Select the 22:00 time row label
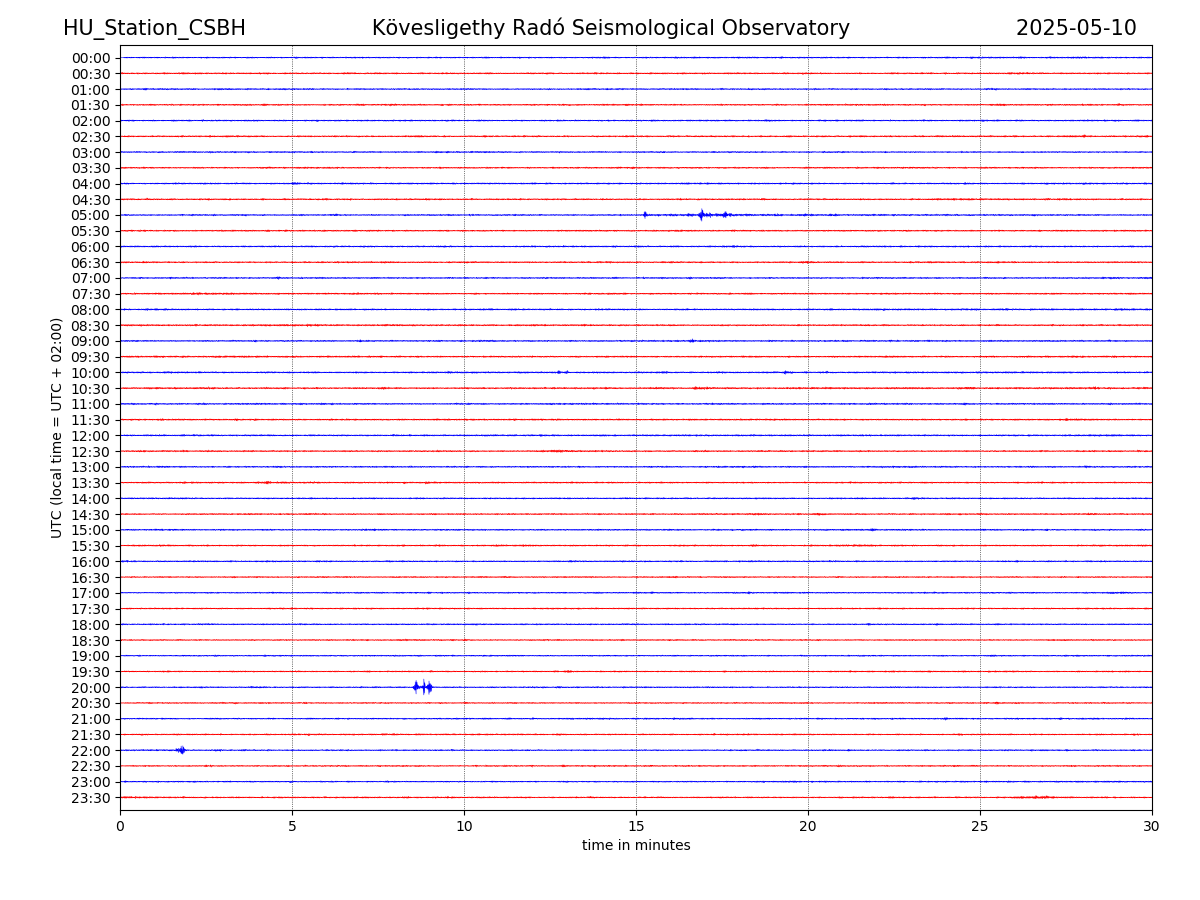Screen dimensions: 1200x900 point(91,751)
